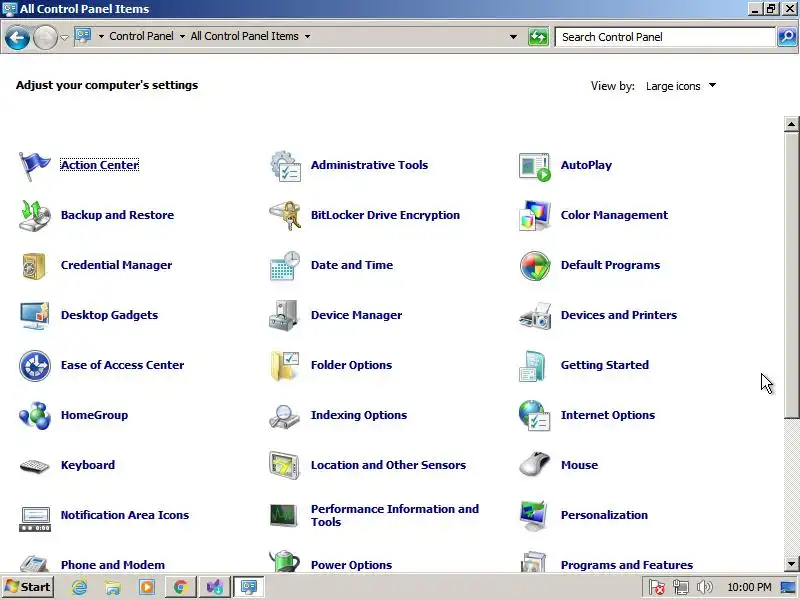Click the Forward navigation button
The width and height of the screenshot is (800, 600).
click(45, 37)
